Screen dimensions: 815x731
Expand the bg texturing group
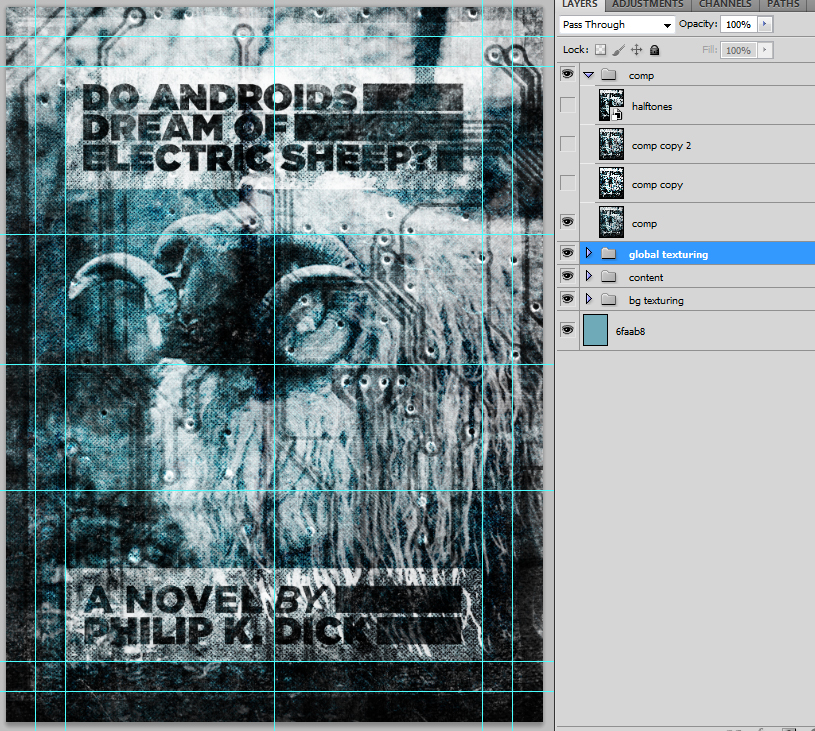589,299
